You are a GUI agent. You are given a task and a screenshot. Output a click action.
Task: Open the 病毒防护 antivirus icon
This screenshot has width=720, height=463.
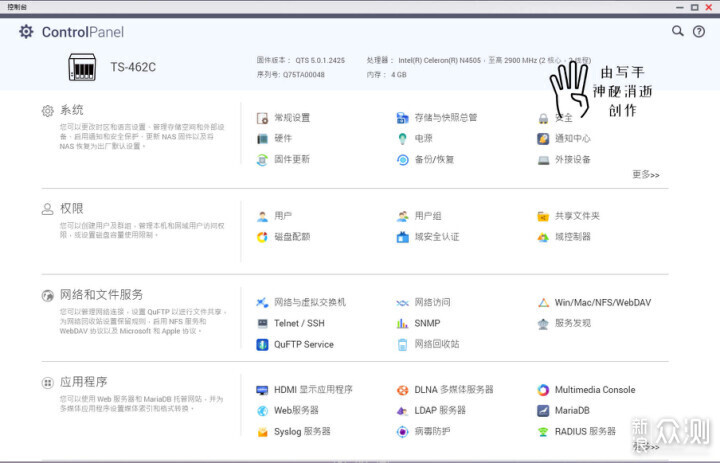402,432
